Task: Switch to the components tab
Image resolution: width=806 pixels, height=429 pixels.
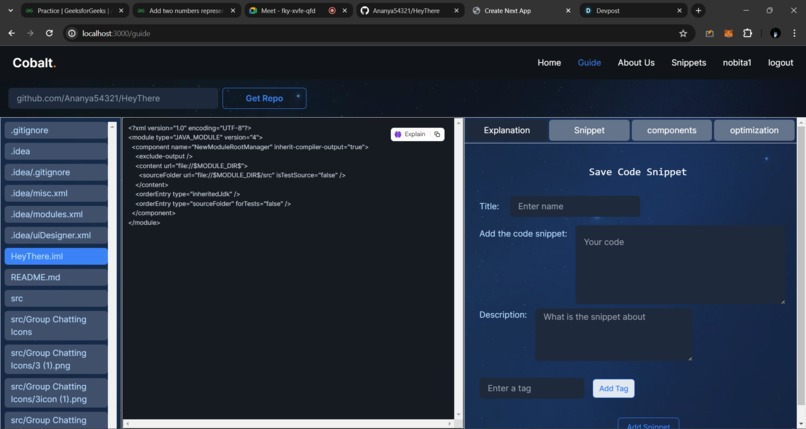Action: 671,130
